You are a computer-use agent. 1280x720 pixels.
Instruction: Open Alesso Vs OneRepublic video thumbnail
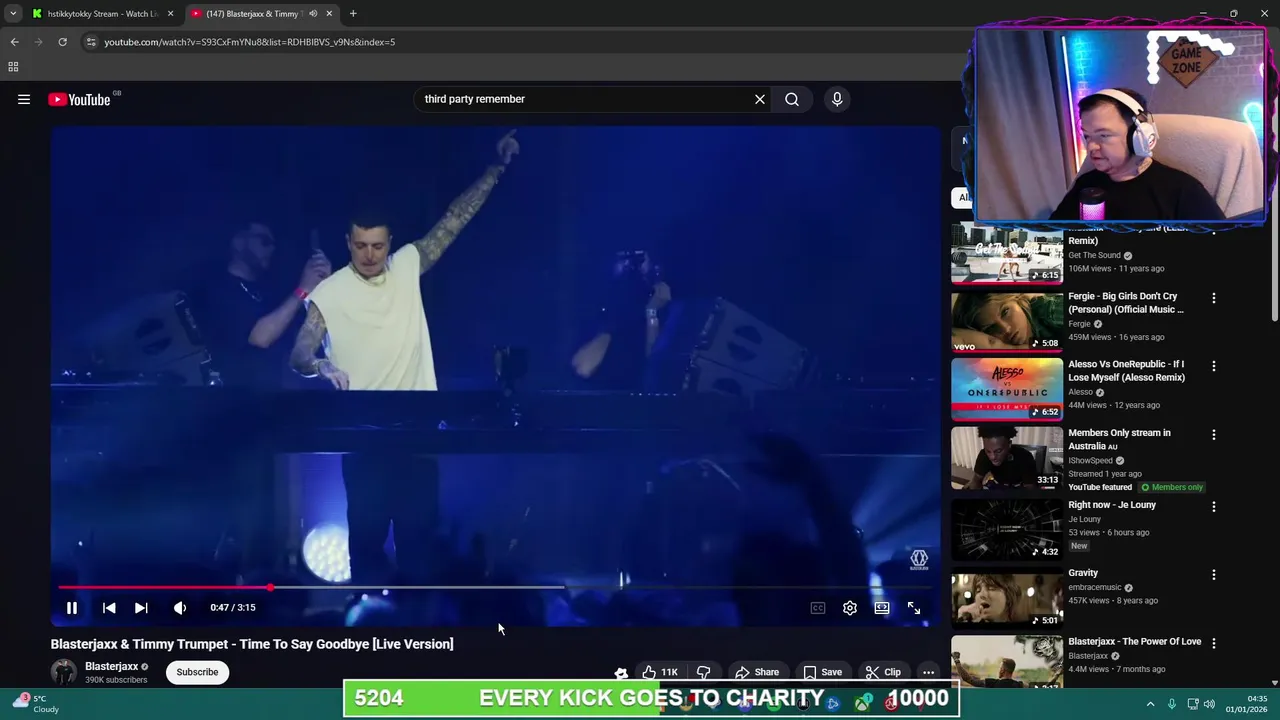coord(1007,389)
